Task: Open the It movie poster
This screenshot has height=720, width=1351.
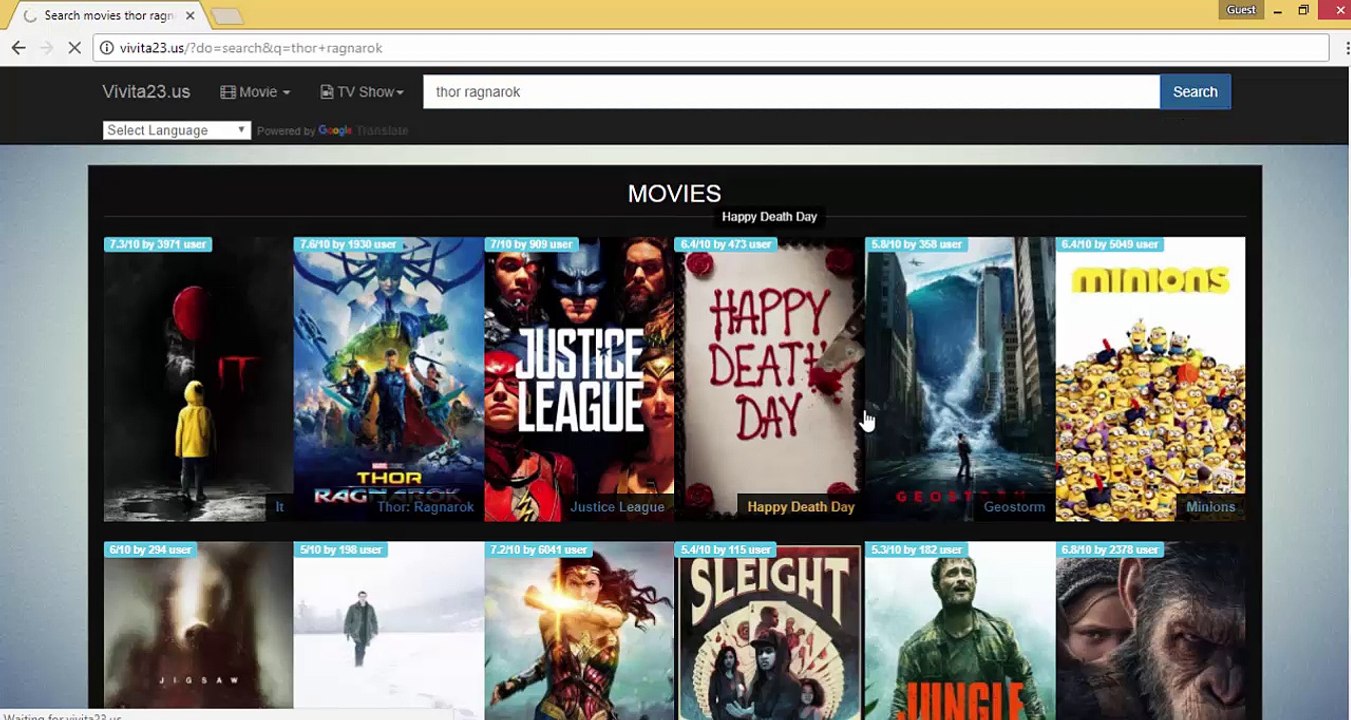Action: (x=198, y=379)
